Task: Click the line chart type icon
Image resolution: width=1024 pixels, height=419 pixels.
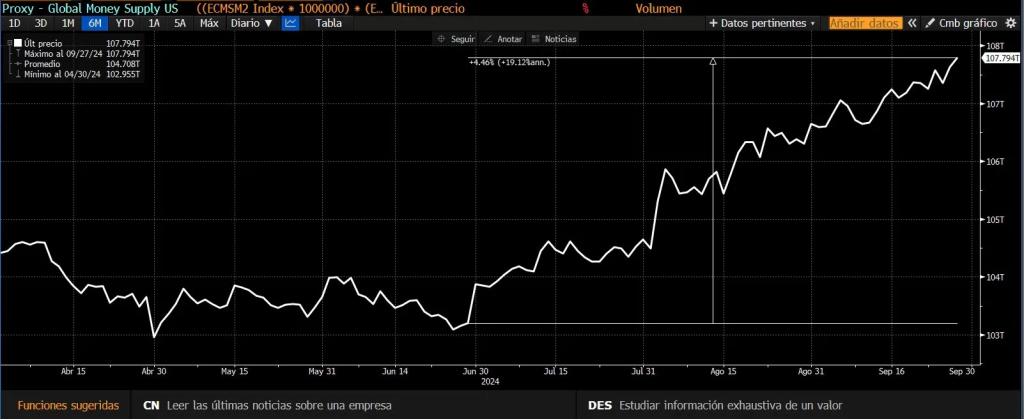Action: (x=290, y=22)
